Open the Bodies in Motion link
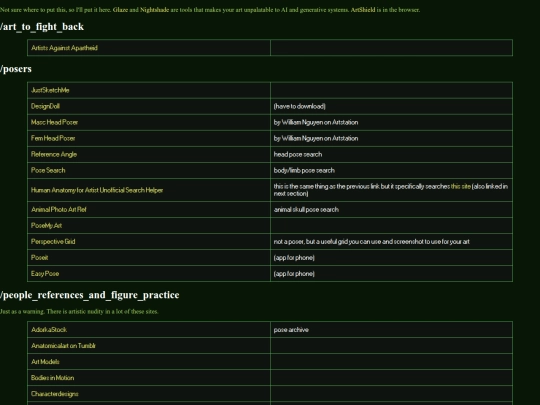 tap(52, 378)
